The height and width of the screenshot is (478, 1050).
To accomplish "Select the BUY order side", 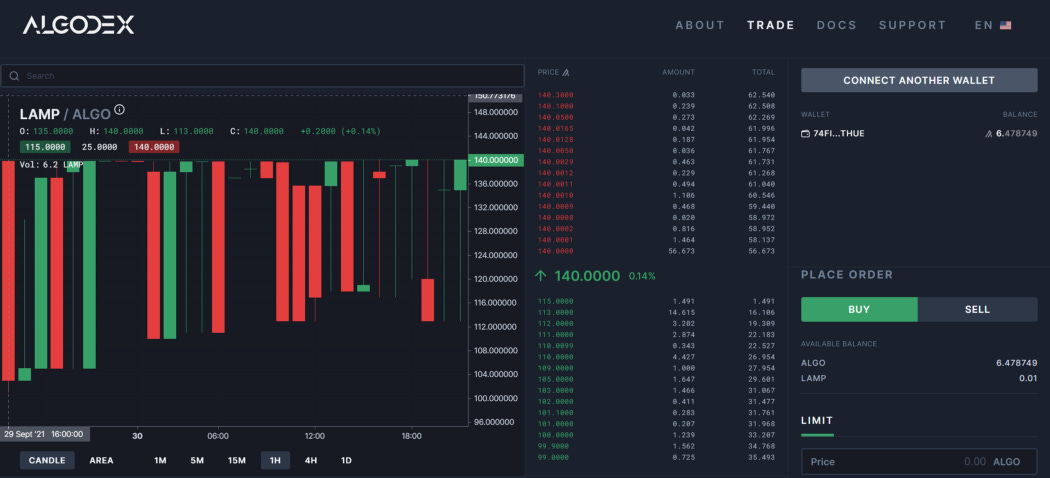I will click(859, 309).
